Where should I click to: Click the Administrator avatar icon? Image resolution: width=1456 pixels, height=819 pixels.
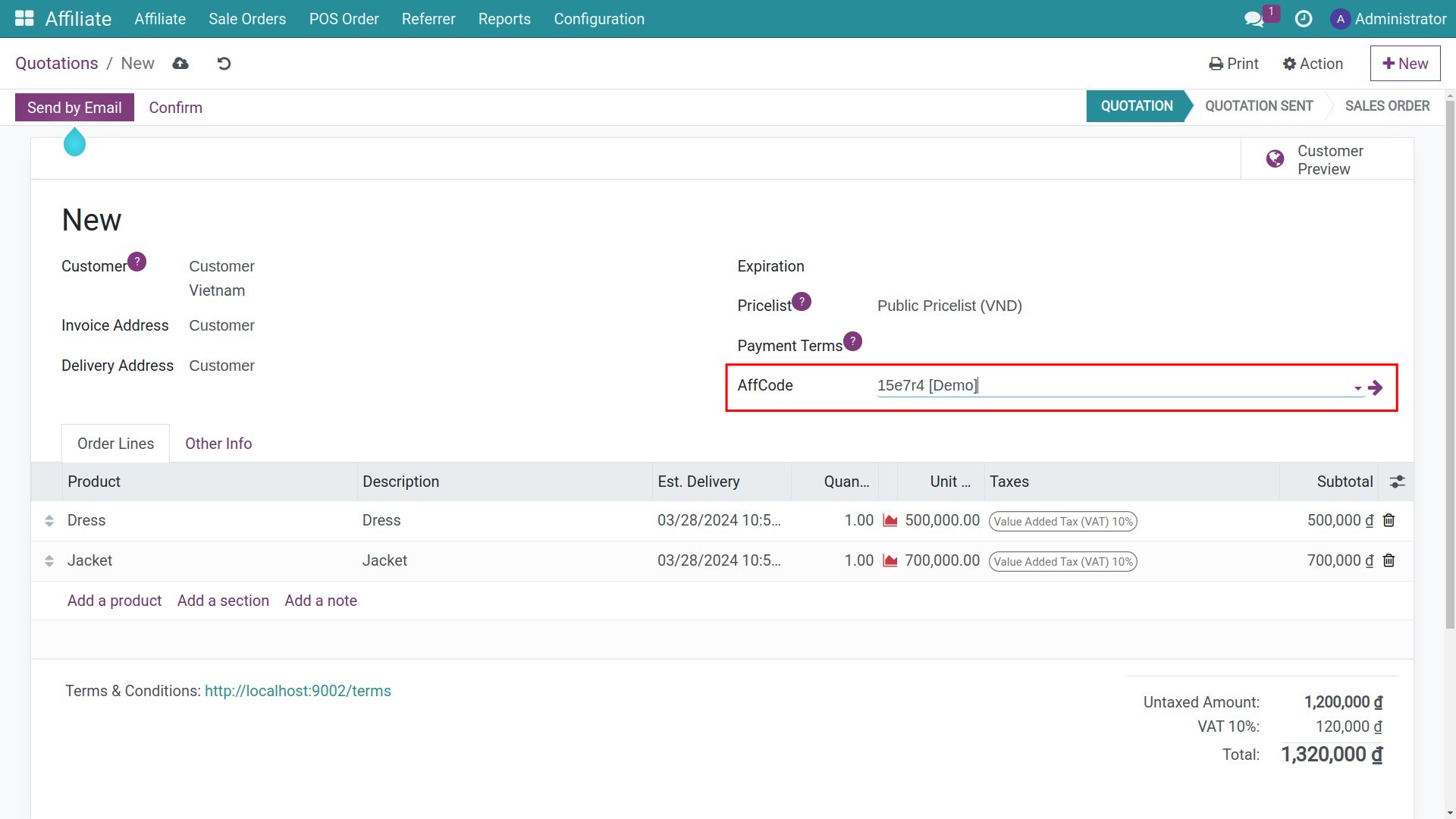coord(1340,19)
